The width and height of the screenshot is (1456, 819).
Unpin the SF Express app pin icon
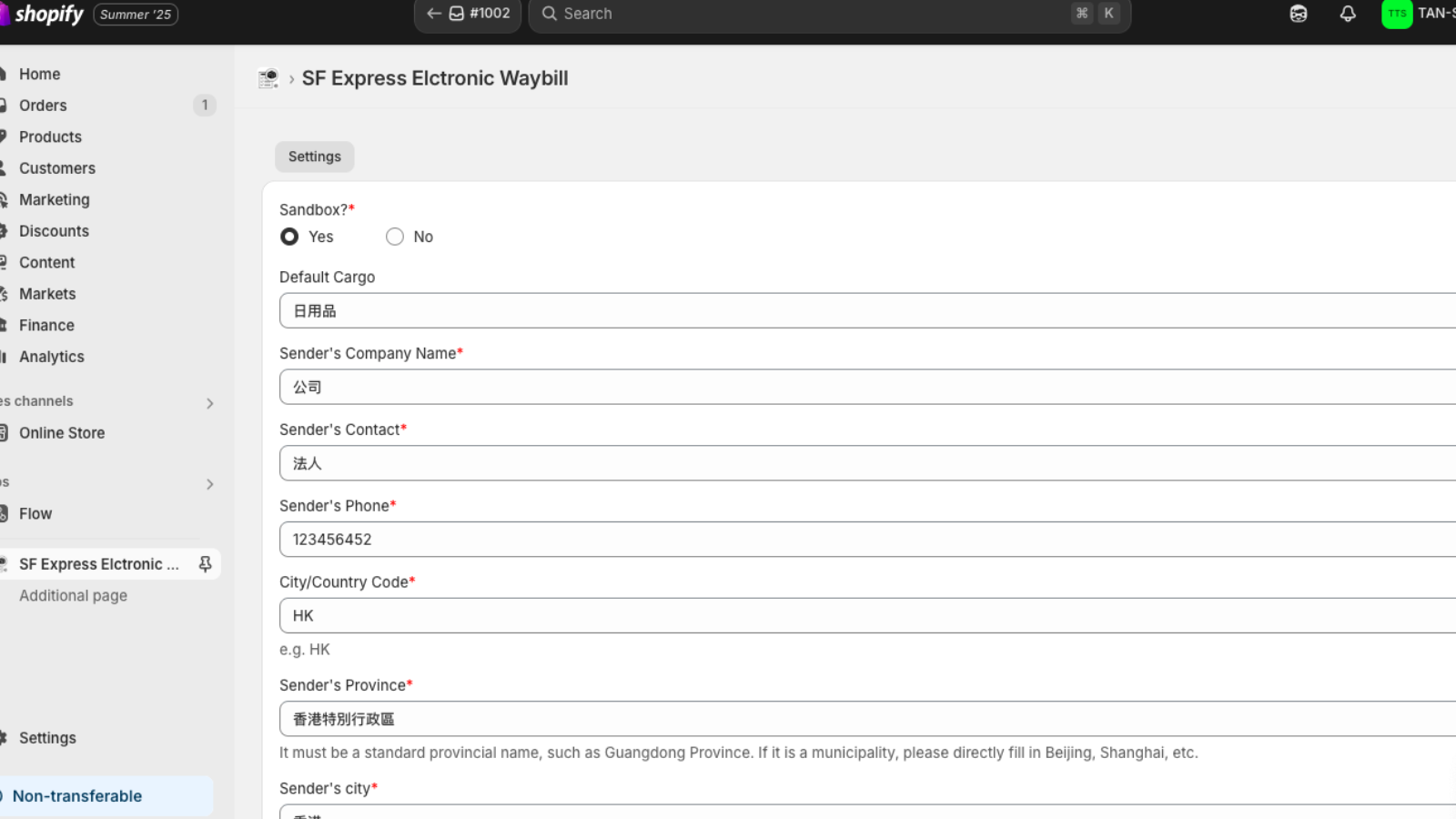pyautogui.click(x=206, y=564)
